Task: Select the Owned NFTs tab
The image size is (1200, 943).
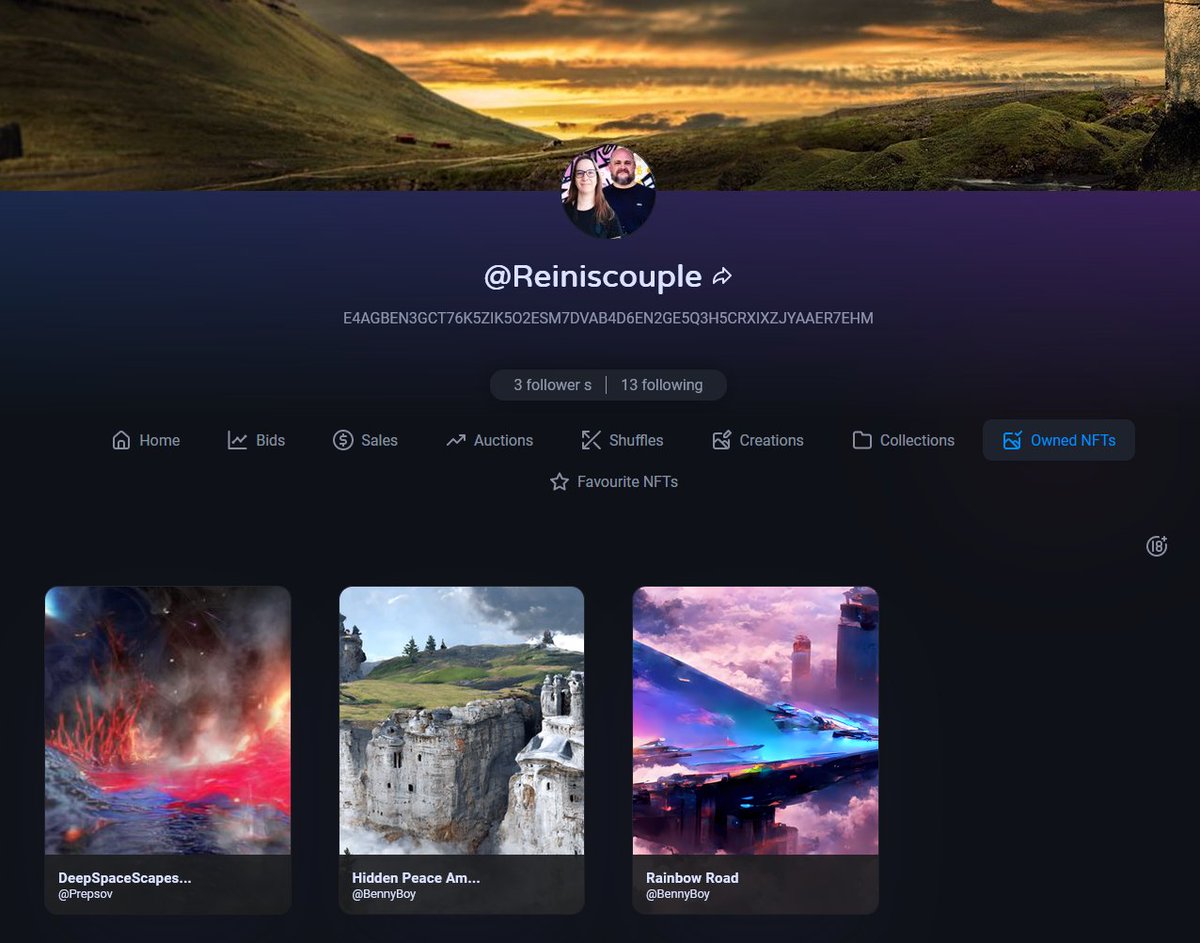Action: click(1059, 440)
